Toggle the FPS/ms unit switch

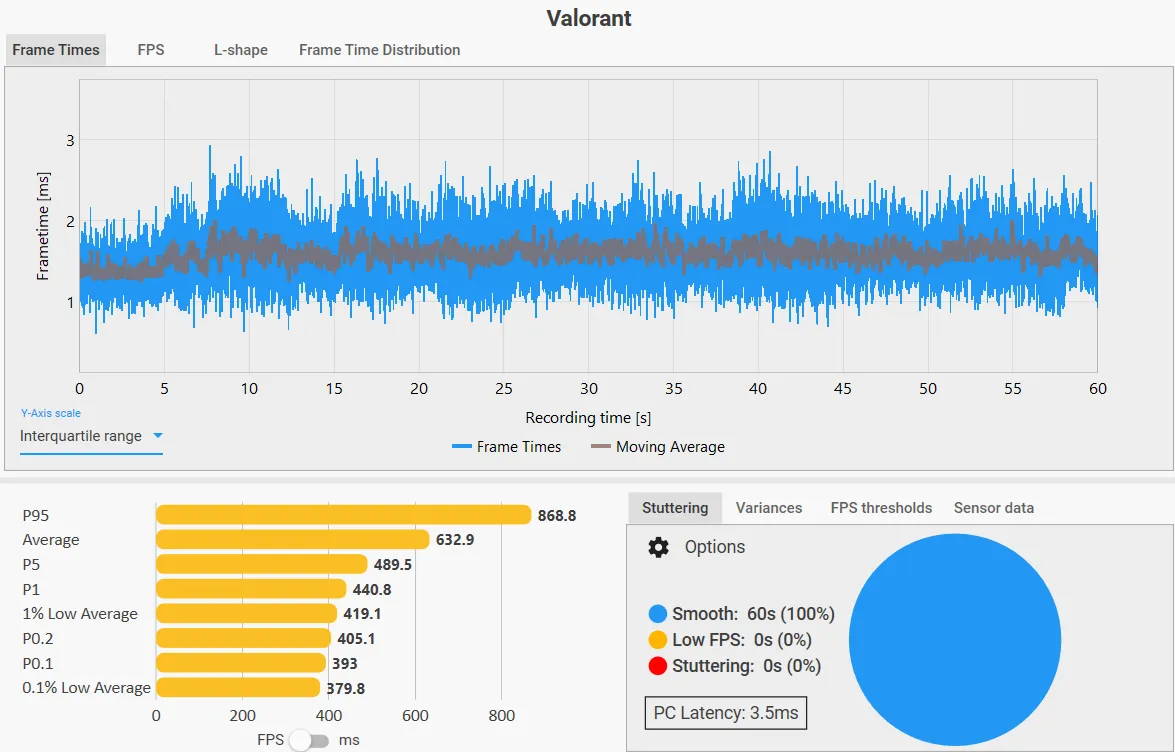point(309,741)
